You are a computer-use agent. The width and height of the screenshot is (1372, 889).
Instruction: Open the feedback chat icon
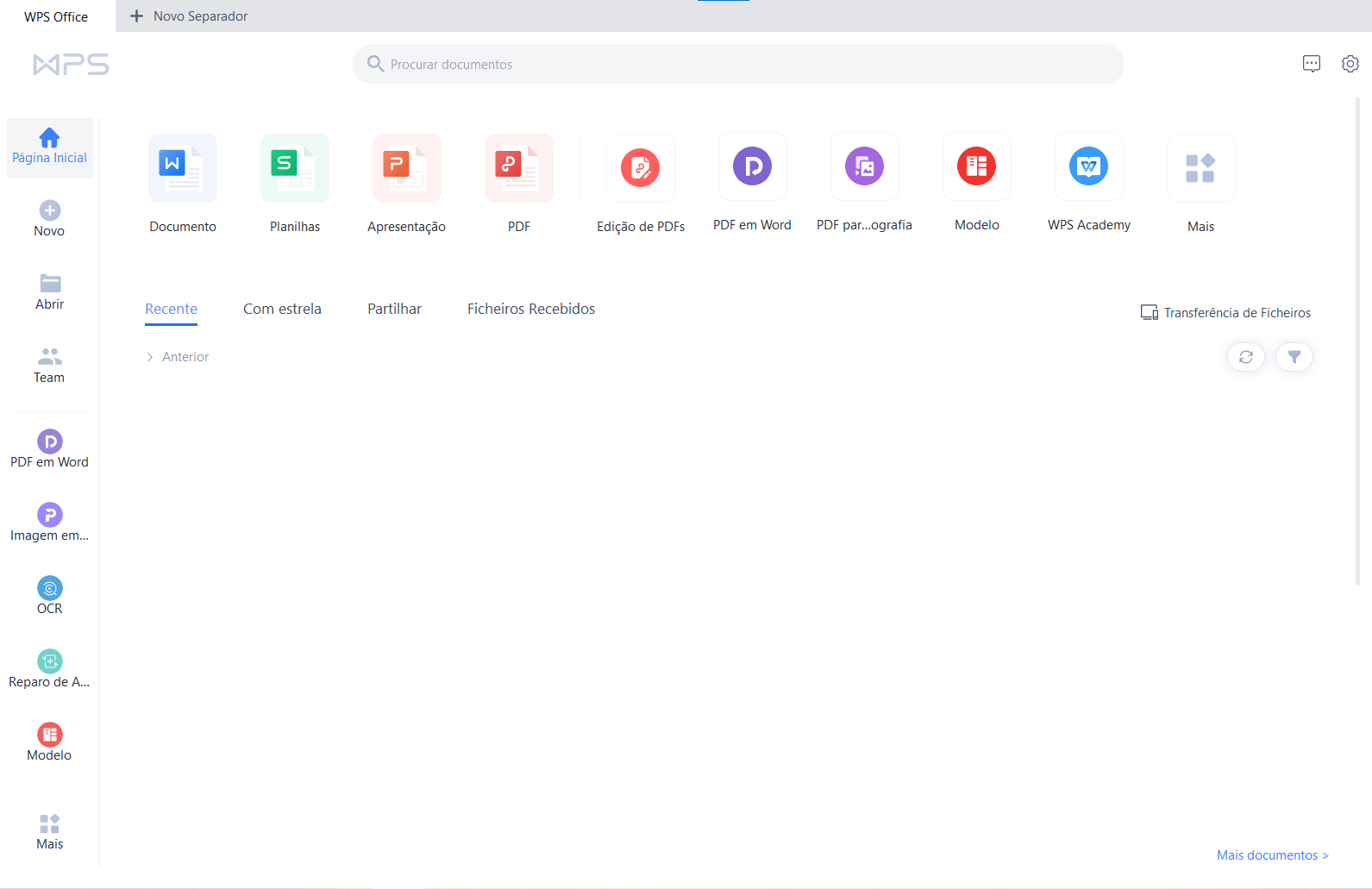point(1312,64)
